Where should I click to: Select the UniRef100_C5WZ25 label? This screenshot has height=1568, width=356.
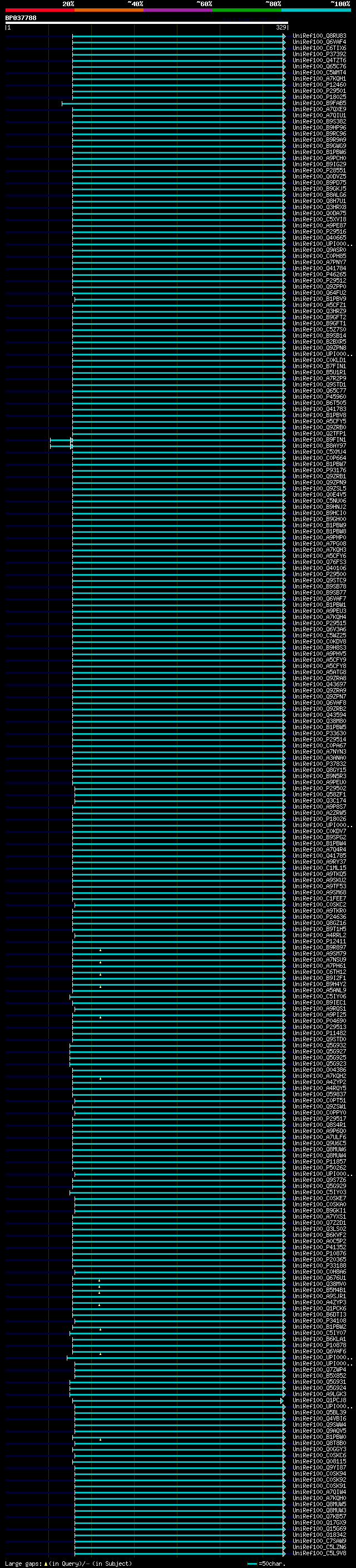(x=319, y=635)
